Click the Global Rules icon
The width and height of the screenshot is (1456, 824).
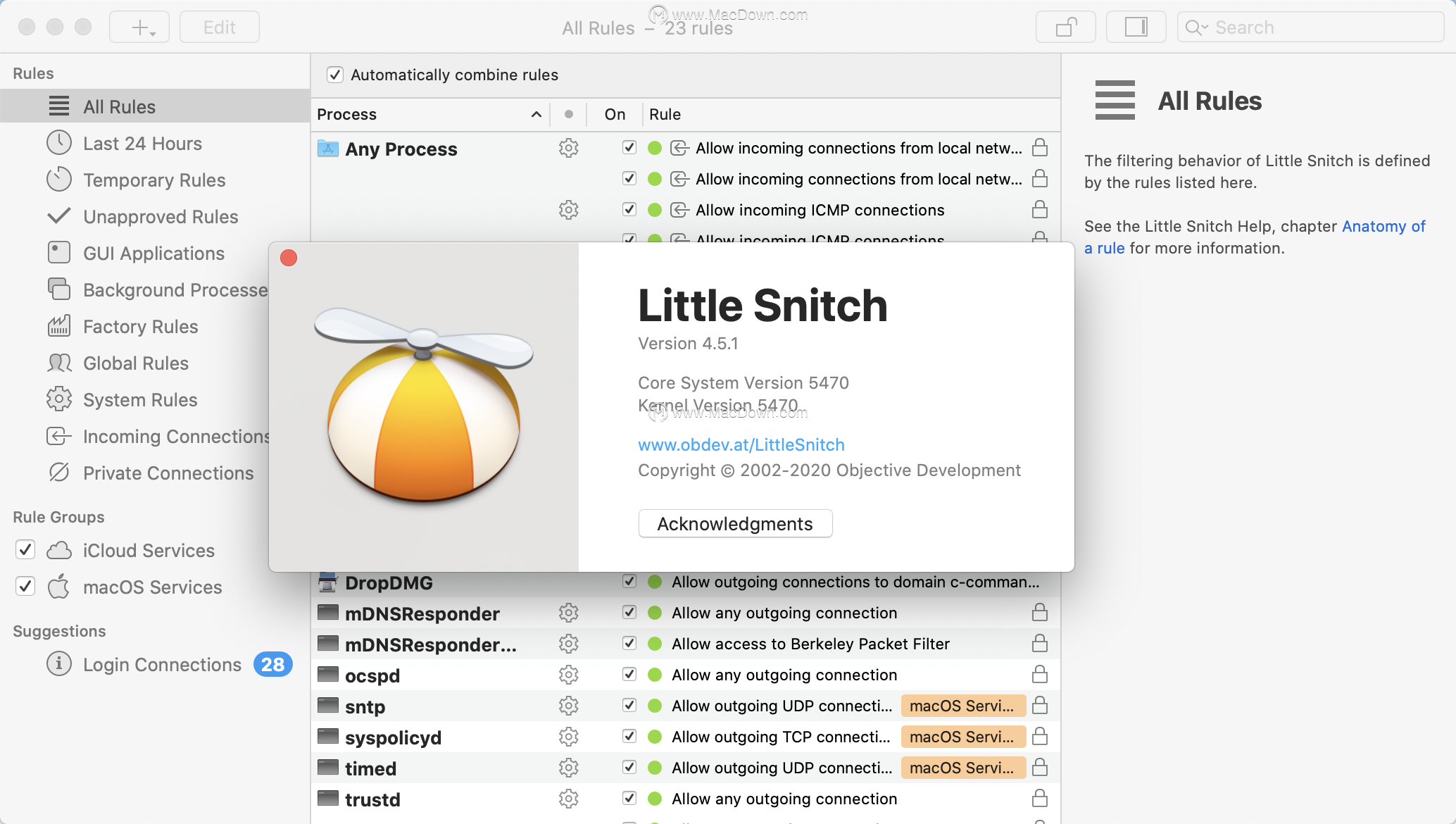tap(59, 363)
